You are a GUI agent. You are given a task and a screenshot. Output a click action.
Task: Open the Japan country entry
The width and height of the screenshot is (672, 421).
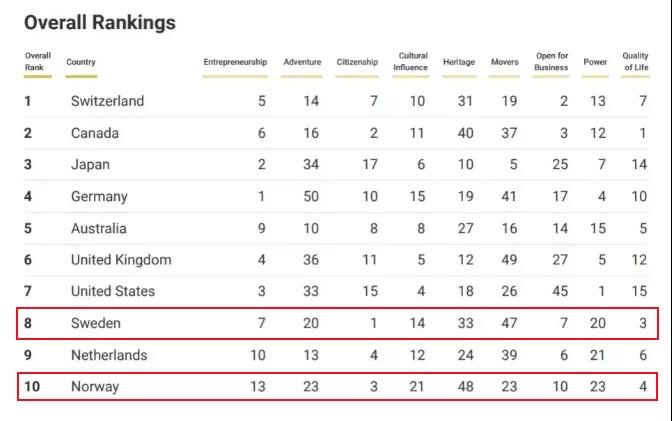(x=90, y=164)
